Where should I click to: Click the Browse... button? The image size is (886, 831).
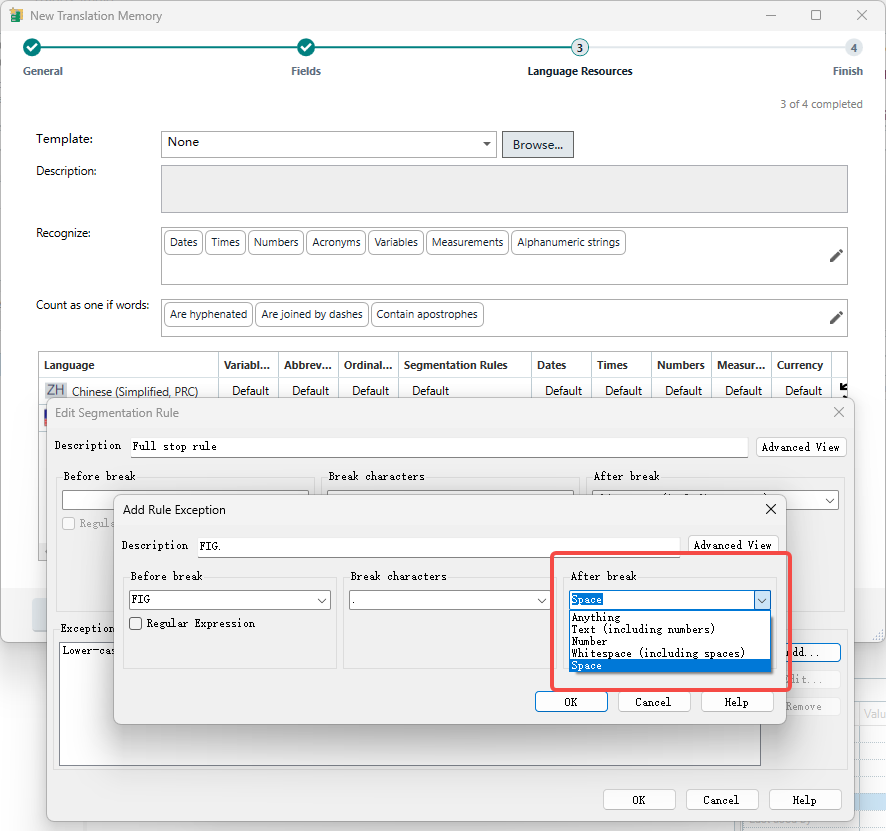(537, 145)
